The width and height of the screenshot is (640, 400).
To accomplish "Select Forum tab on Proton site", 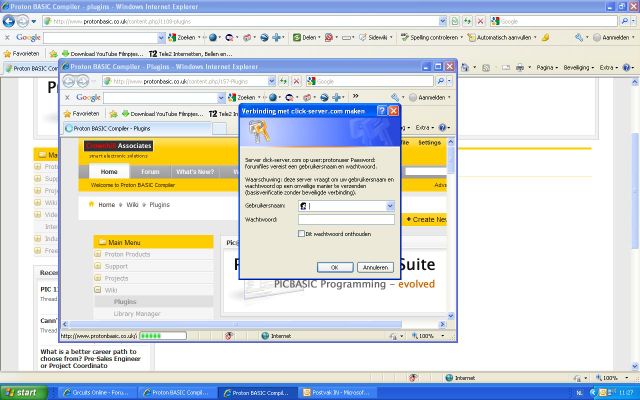I will (x=150, y=171).
